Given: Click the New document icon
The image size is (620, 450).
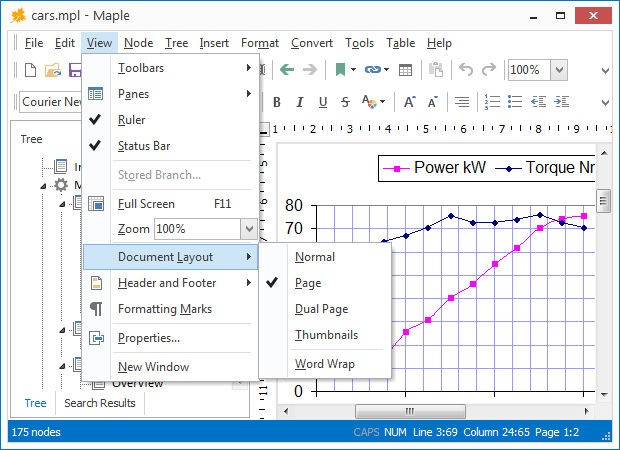Looking at the screenshot, I should [x=30, y=70].
